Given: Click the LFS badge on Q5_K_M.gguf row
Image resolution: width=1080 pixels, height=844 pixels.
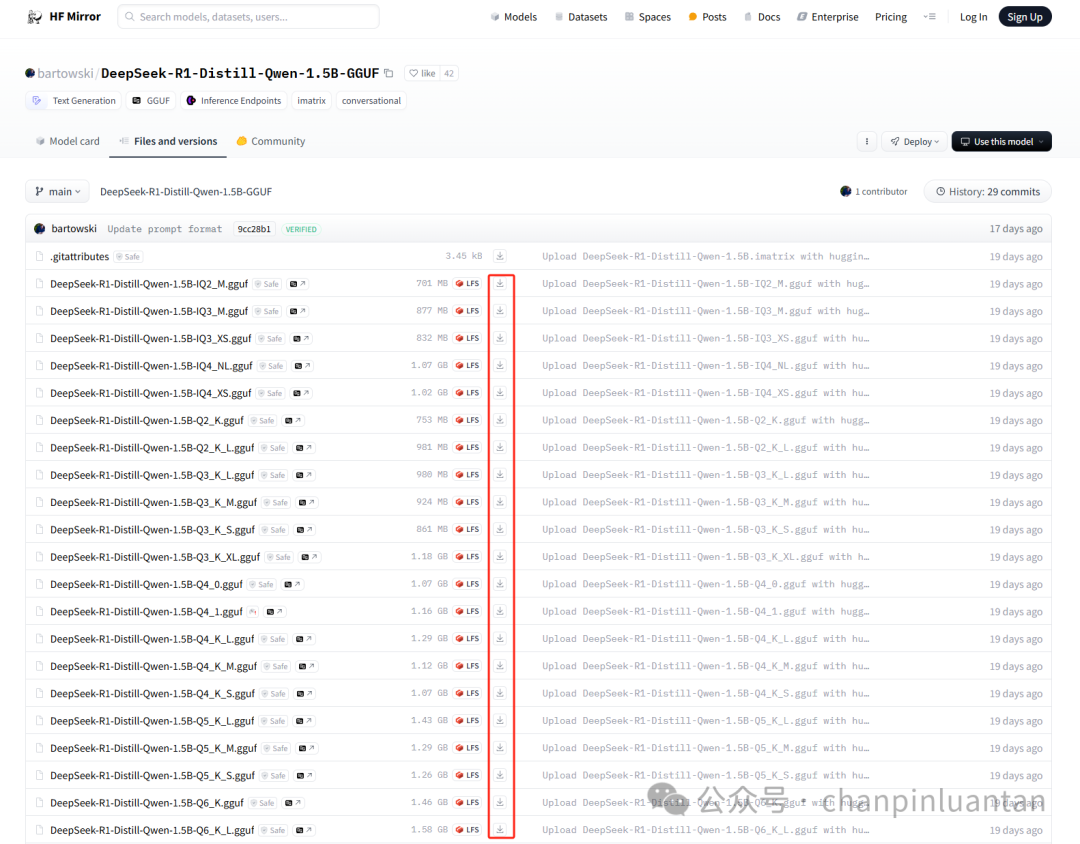Looking at the screenshot, I should (468, 748).
